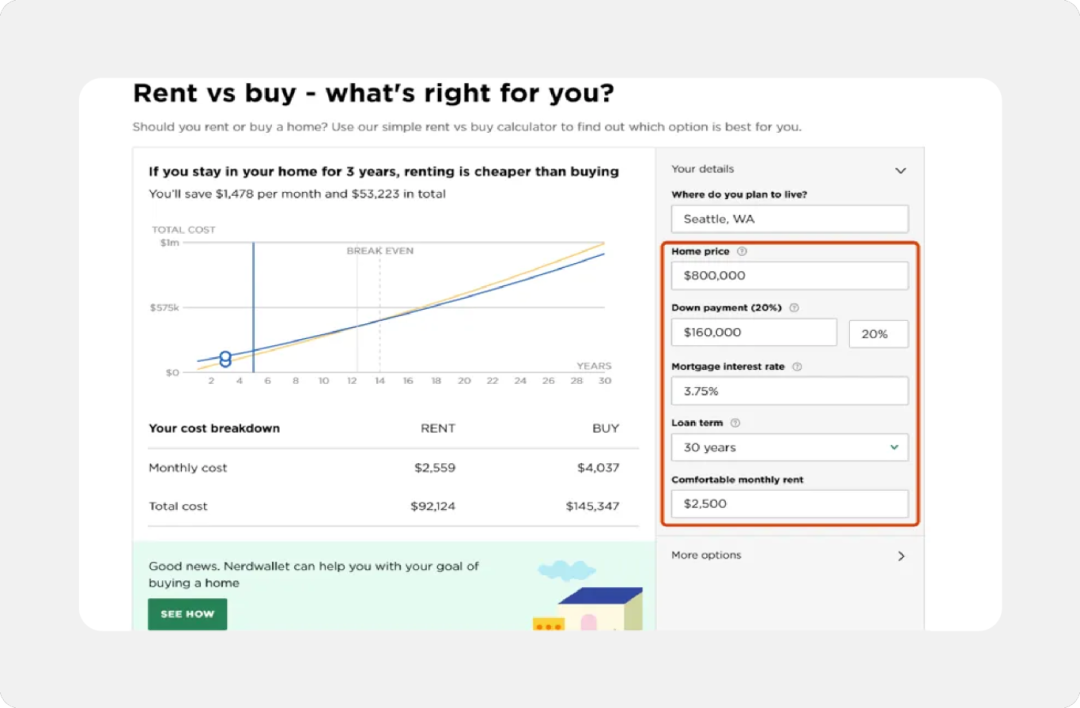Open the Loan term 30 years dropdown
1080x708 pixels.
coord(789,448)
